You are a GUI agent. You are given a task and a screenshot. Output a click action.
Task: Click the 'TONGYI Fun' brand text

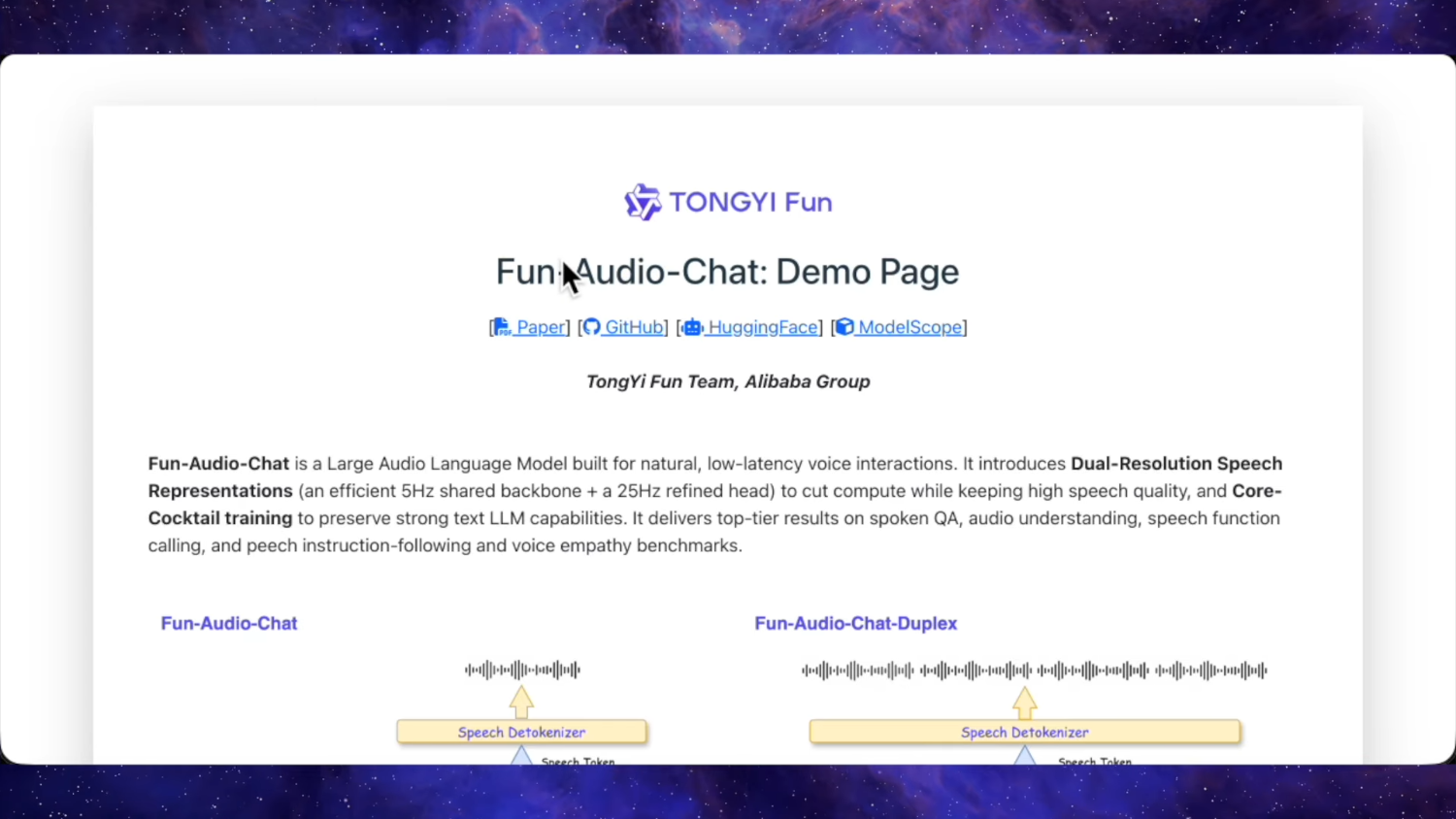click(750, 202)
